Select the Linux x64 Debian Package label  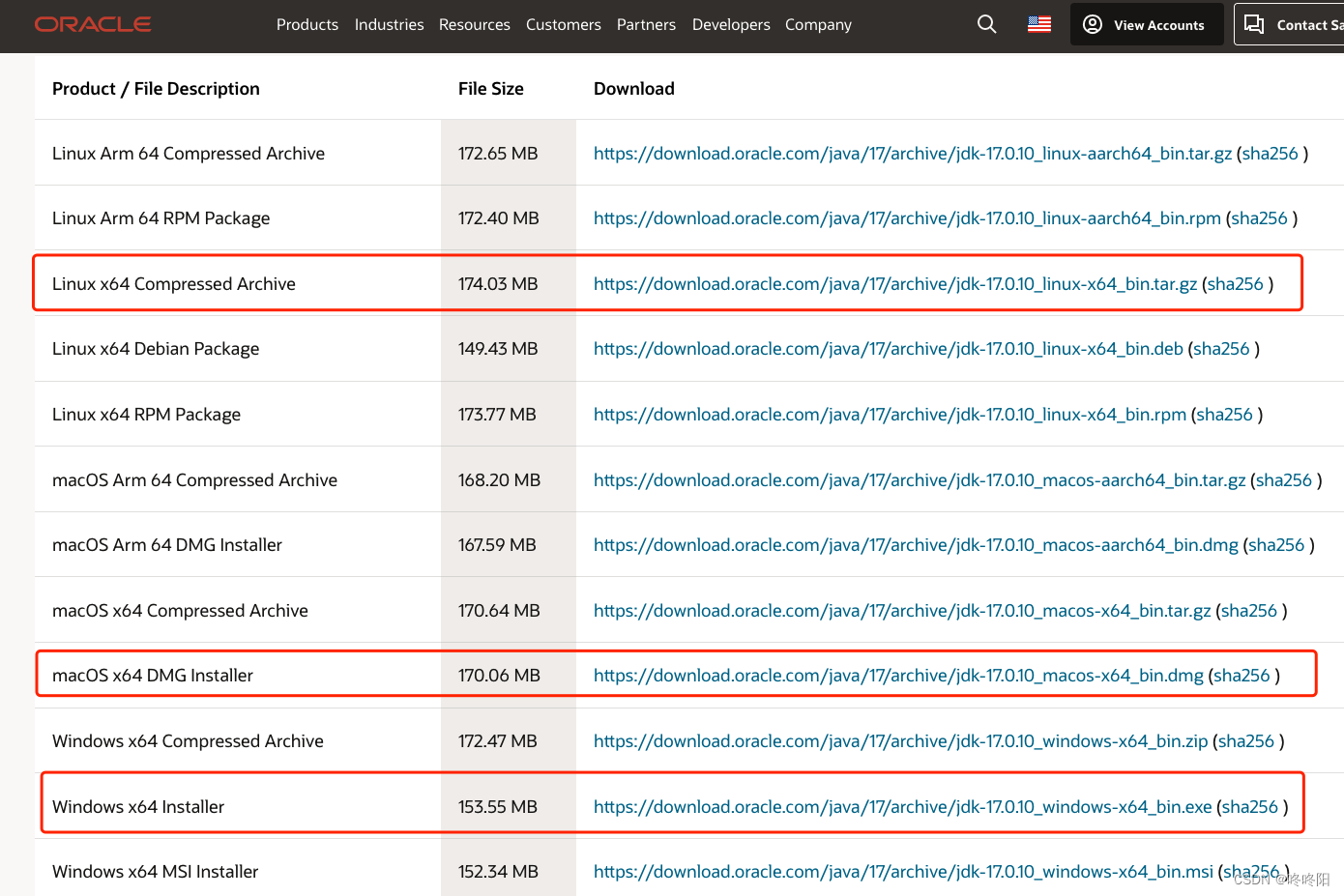click(156, 349)
